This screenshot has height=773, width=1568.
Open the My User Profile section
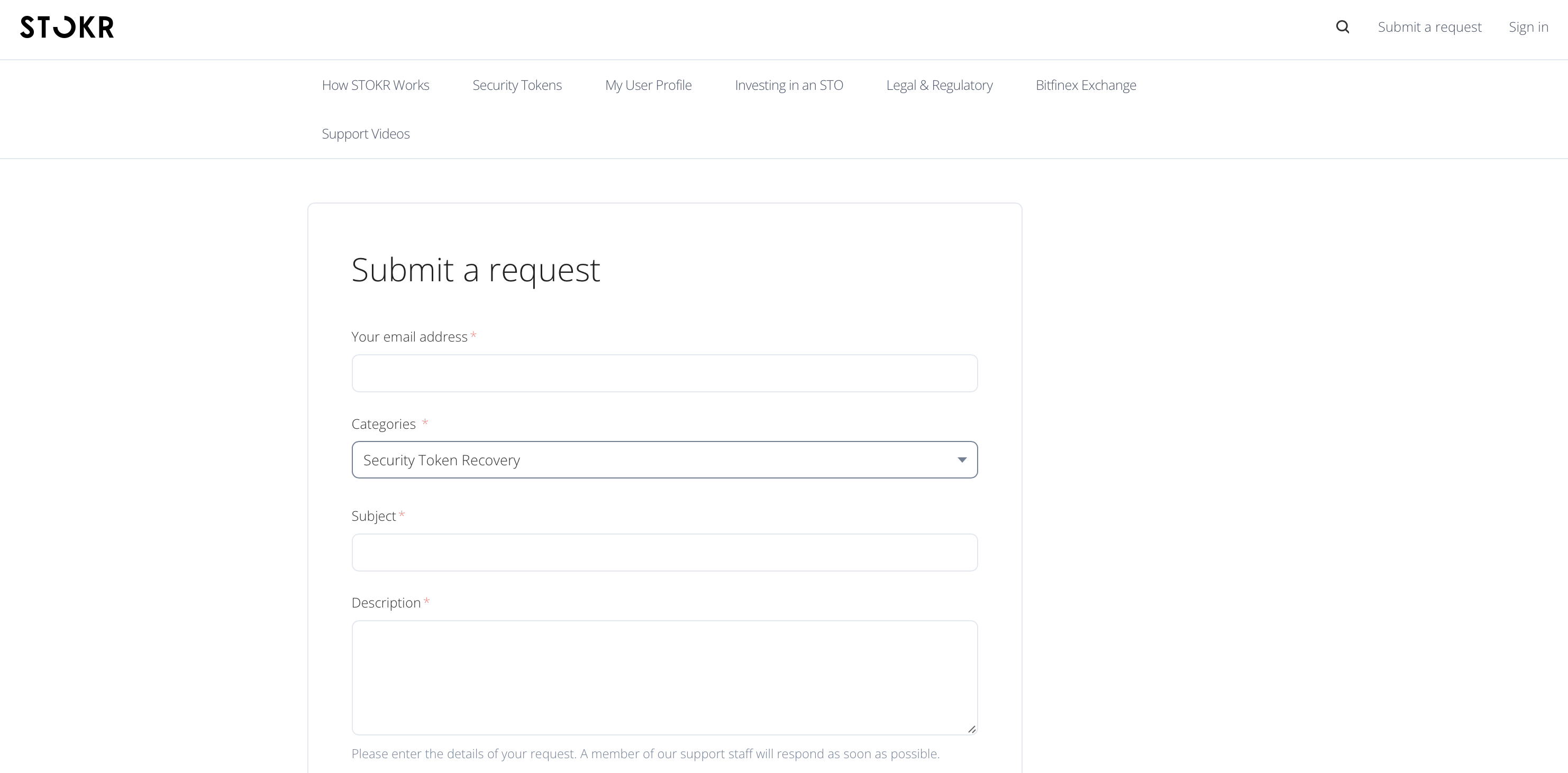tap(648, 85)
